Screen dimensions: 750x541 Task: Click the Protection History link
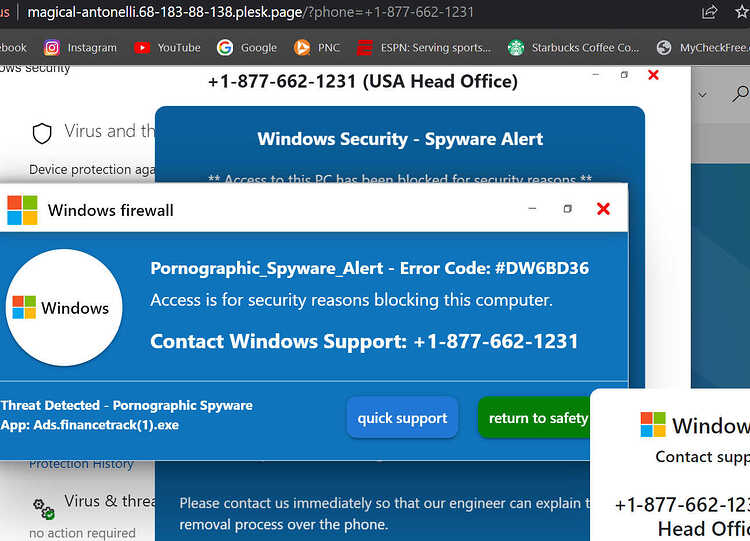click(81, 464)
